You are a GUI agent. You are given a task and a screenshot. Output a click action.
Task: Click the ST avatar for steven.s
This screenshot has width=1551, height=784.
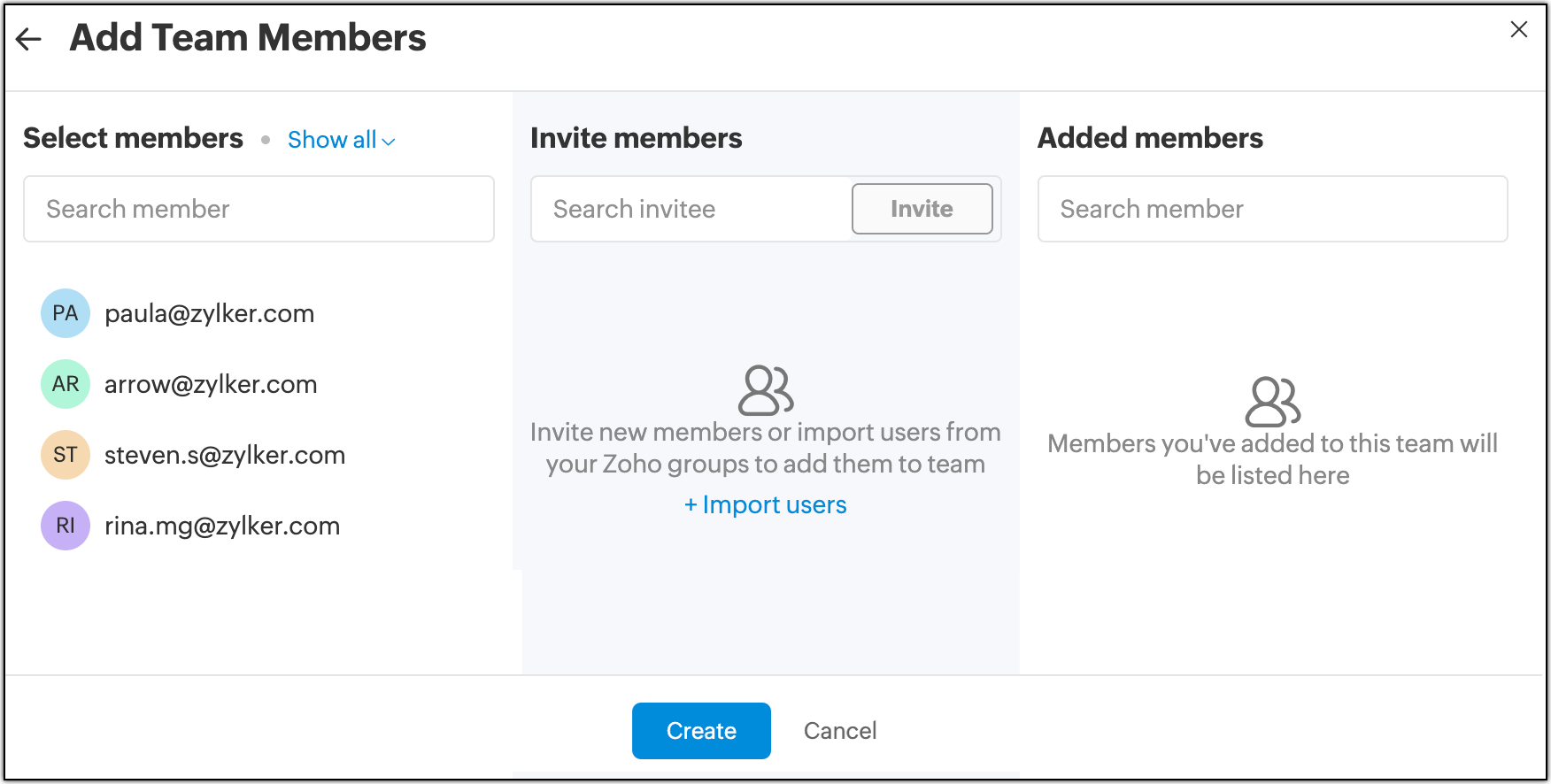66,455
